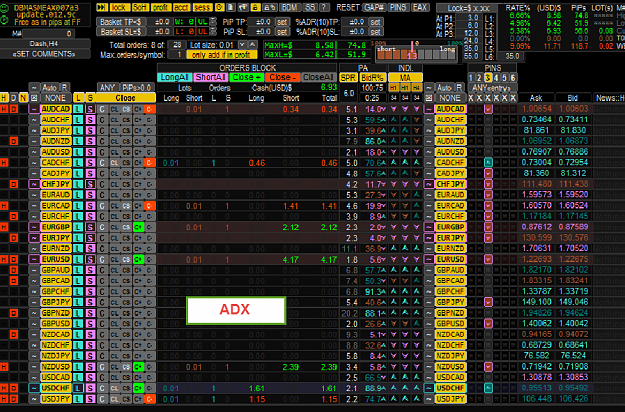Open the PiPs>0.0 filter selector
Viewport: 625px width, 412px height.
click(138, 87)
